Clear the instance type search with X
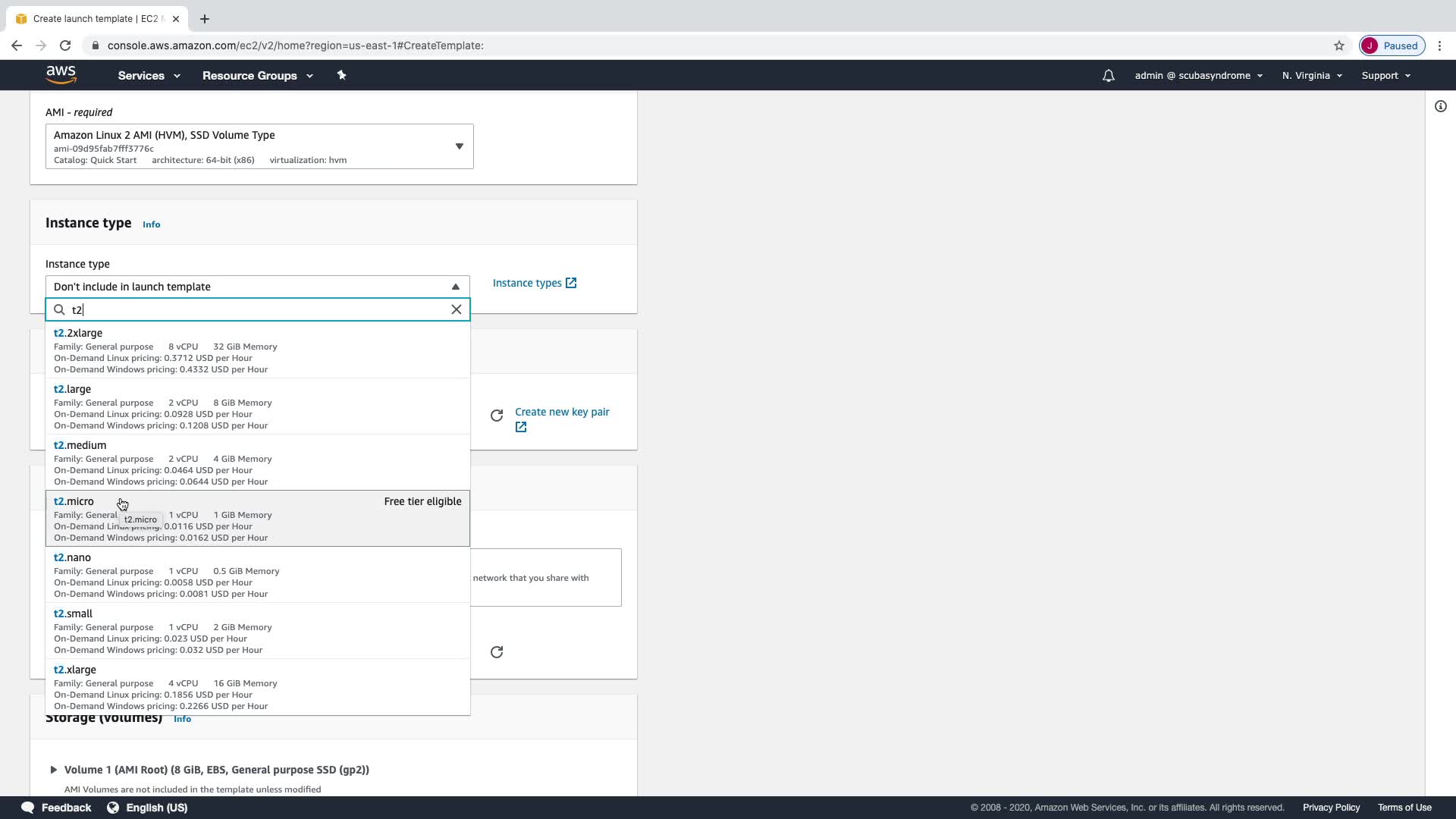Screen dimensions: 1456x819 click(x=456, y=309)
